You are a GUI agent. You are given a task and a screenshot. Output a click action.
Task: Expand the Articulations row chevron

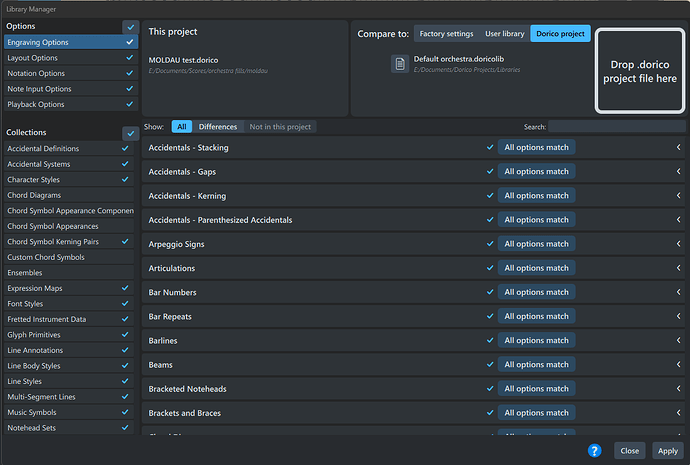click(678, 268)
